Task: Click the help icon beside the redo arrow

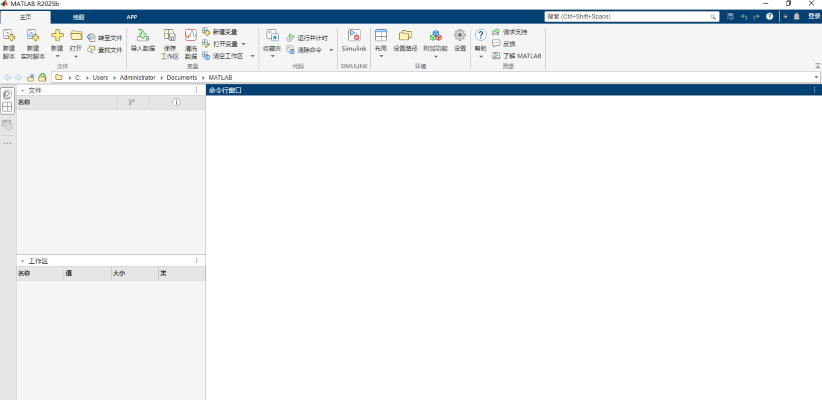Action: coord(770,17)
